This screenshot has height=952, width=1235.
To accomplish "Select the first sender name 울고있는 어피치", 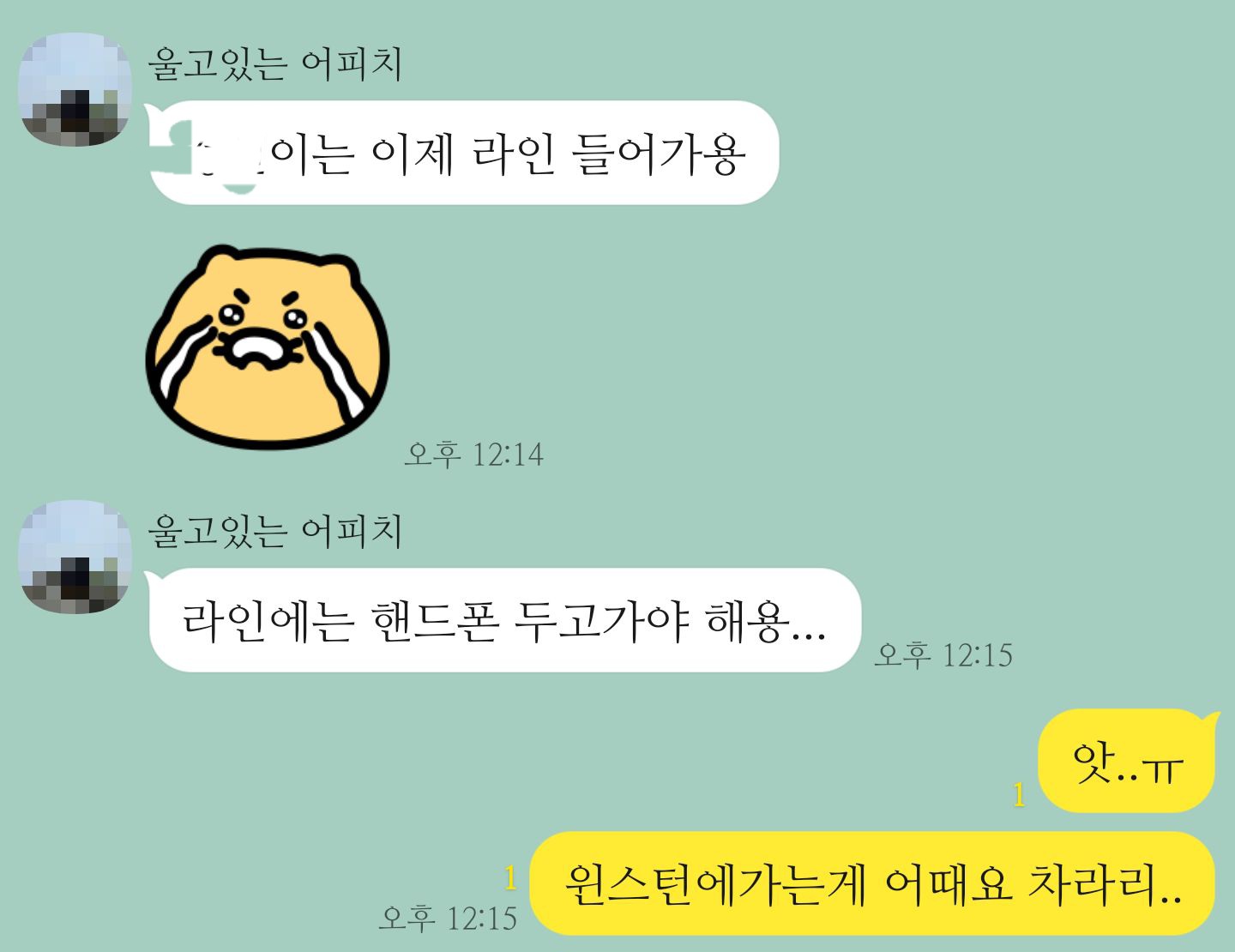I will pos(274,63).
